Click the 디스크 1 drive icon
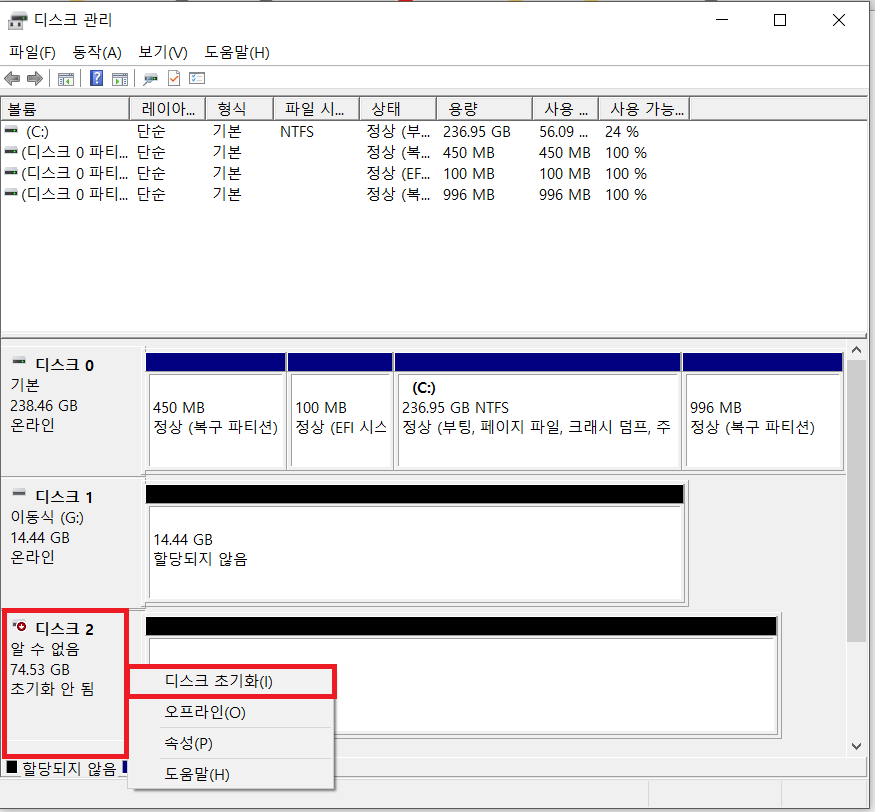 click(x=19, y=493)
